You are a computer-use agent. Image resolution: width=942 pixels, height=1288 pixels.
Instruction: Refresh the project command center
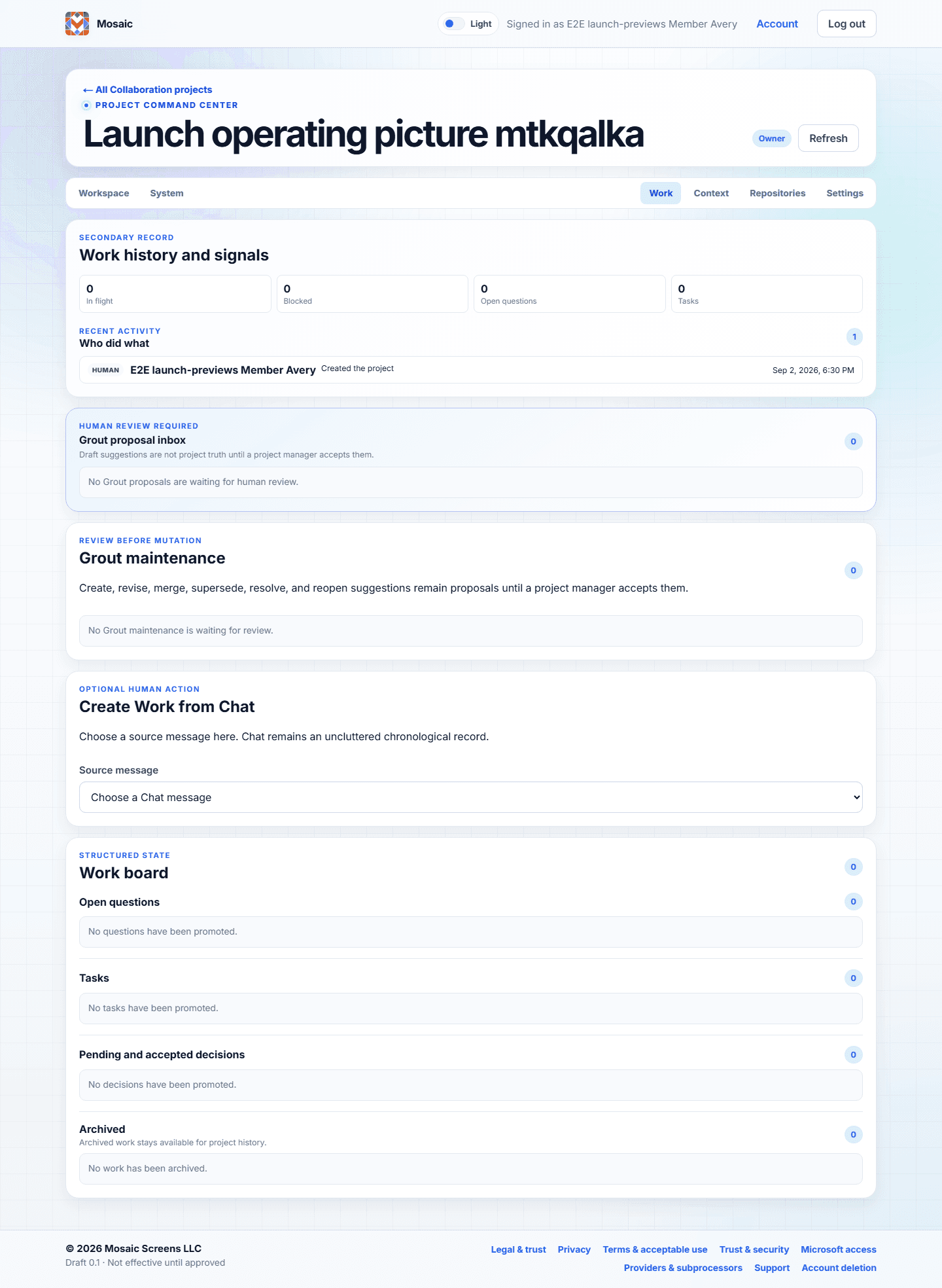pos(828,138)
